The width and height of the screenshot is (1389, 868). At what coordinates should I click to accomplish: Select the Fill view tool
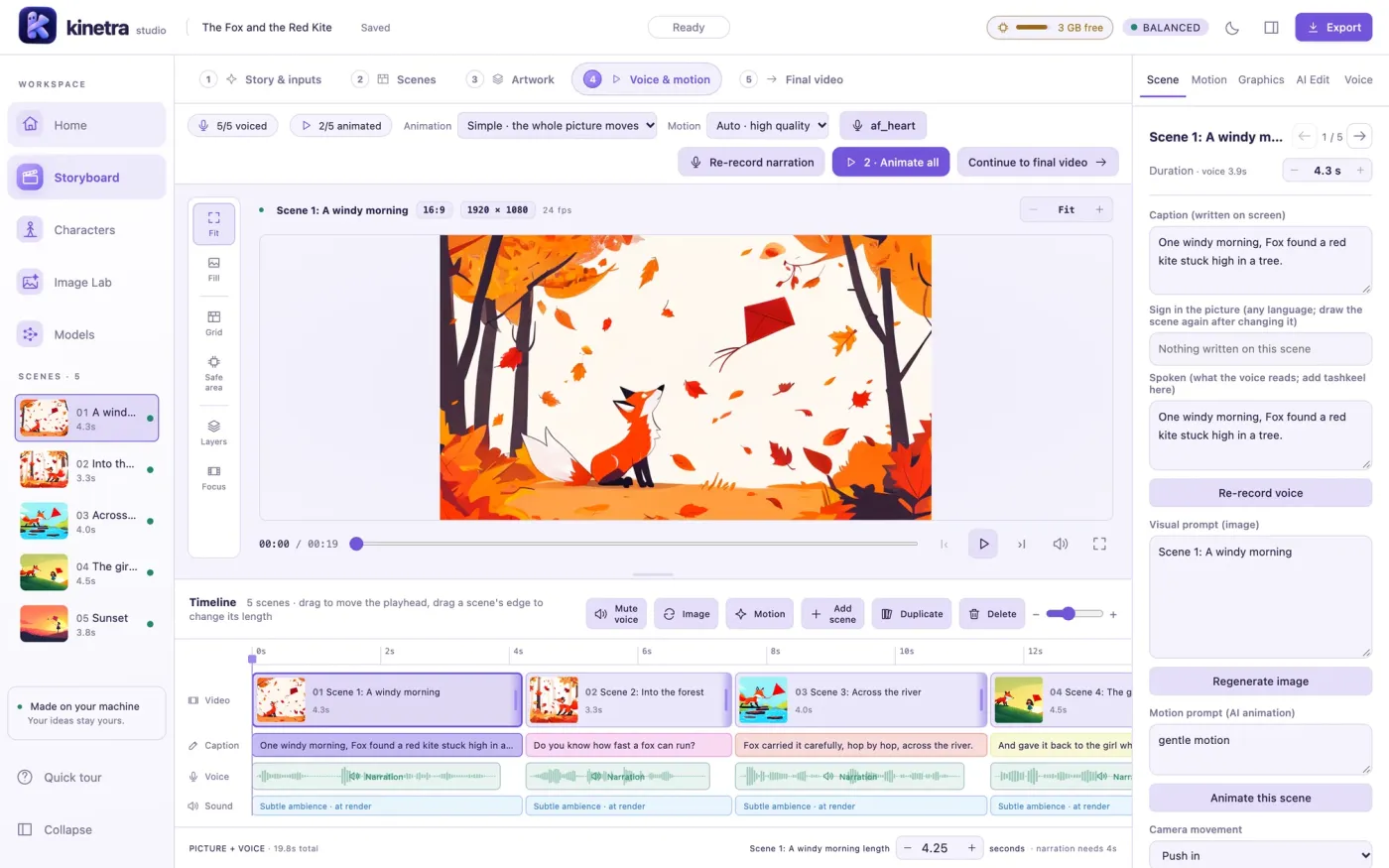click(213, 269)
